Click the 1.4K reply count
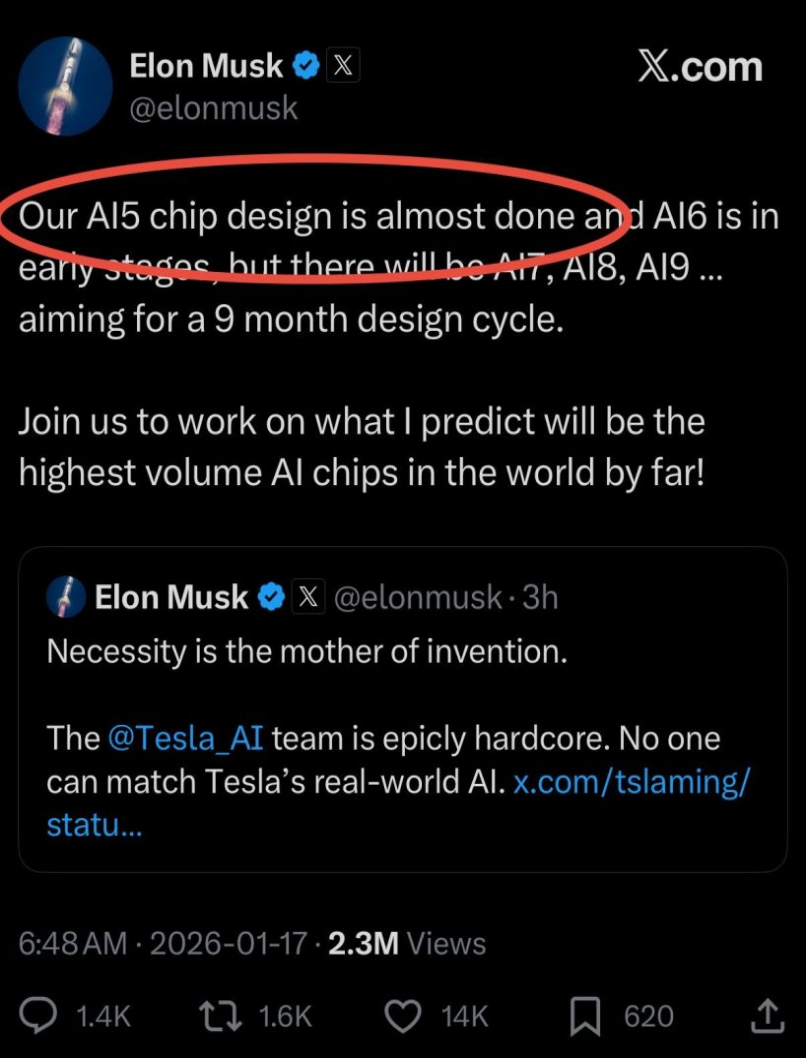This screenshot has height=1058, width=806. [103, 1015]
